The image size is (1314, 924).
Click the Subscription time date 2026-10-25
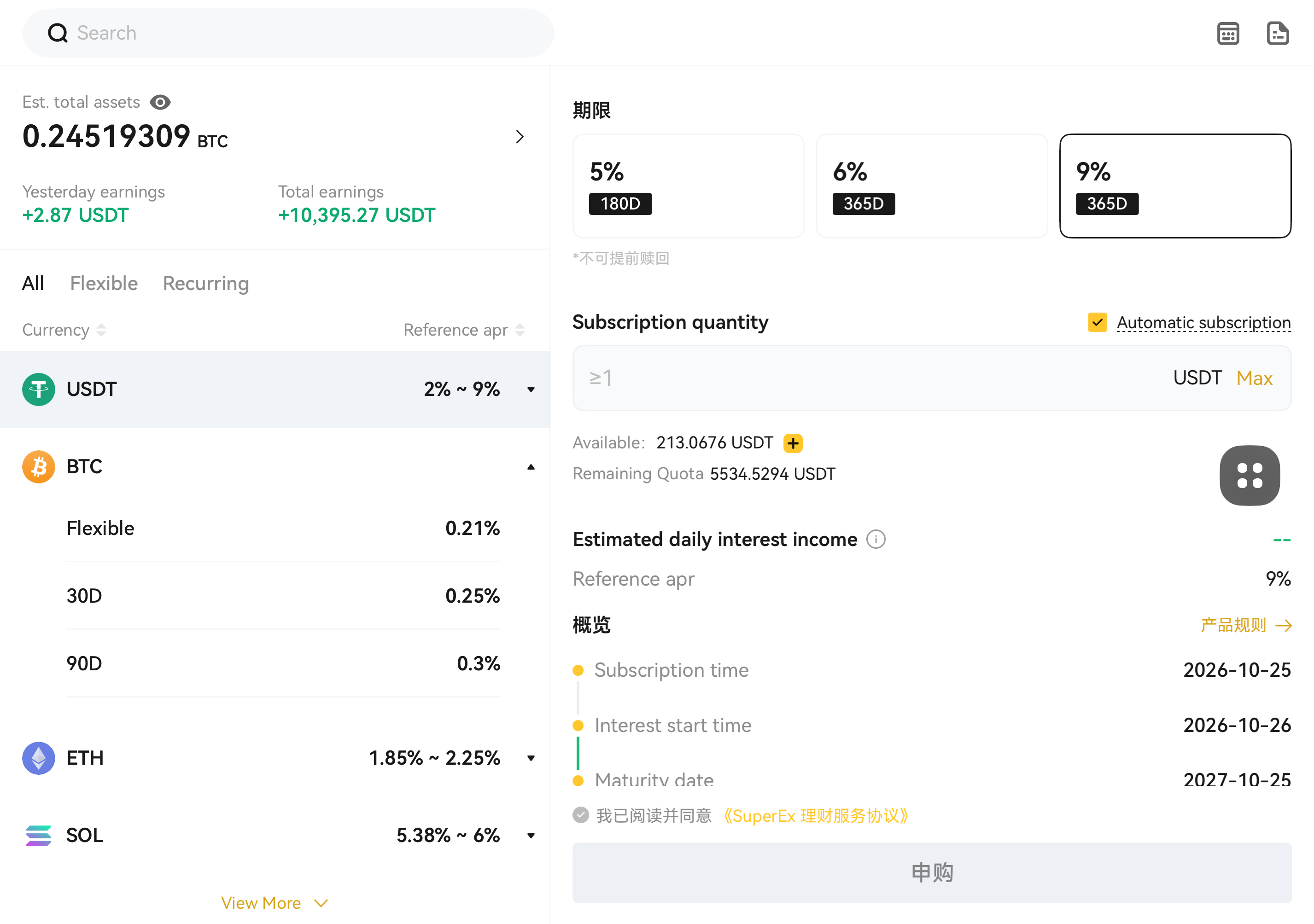(x=1237, y=669)
